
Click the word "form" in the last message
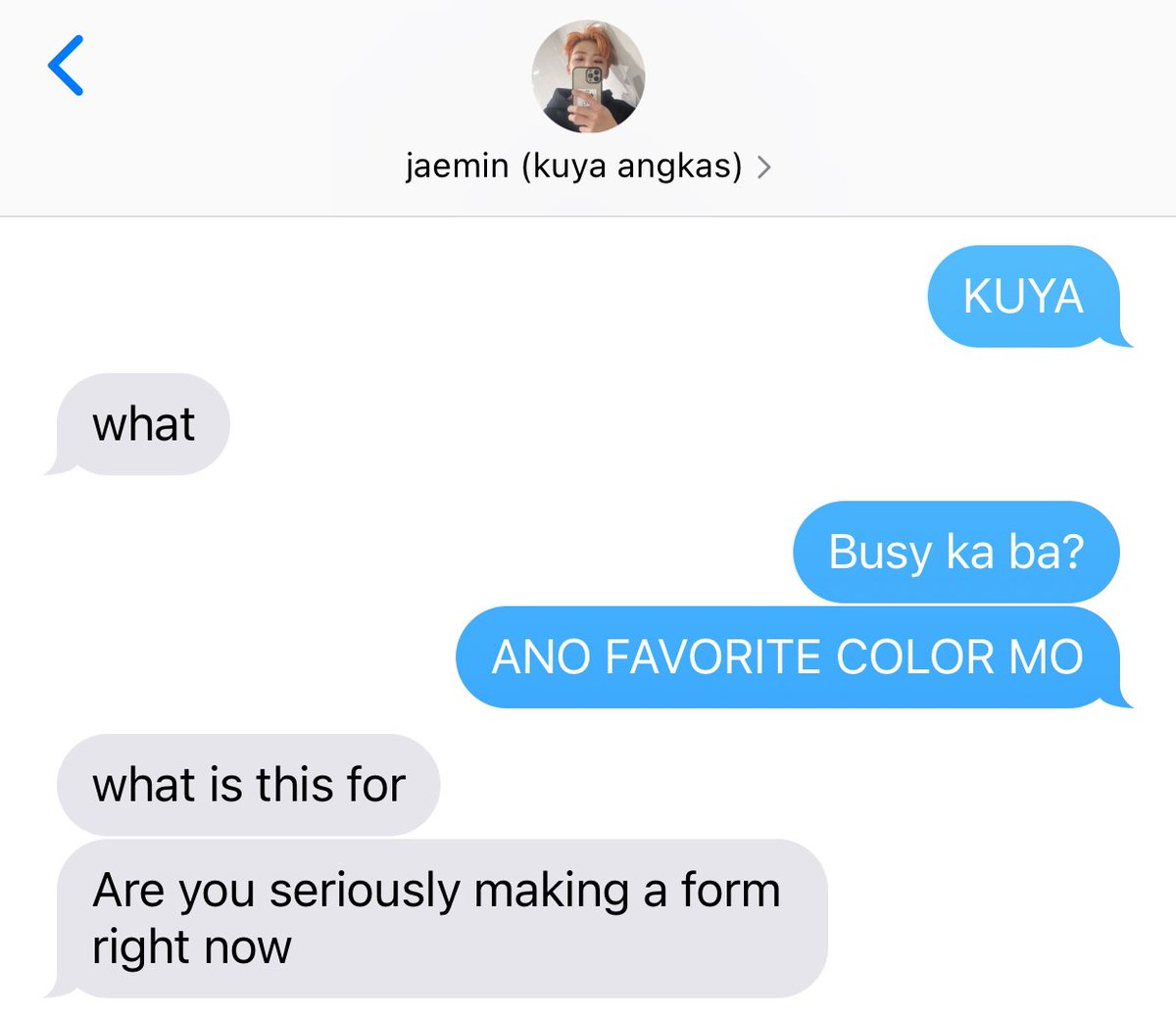pos(731,890)
